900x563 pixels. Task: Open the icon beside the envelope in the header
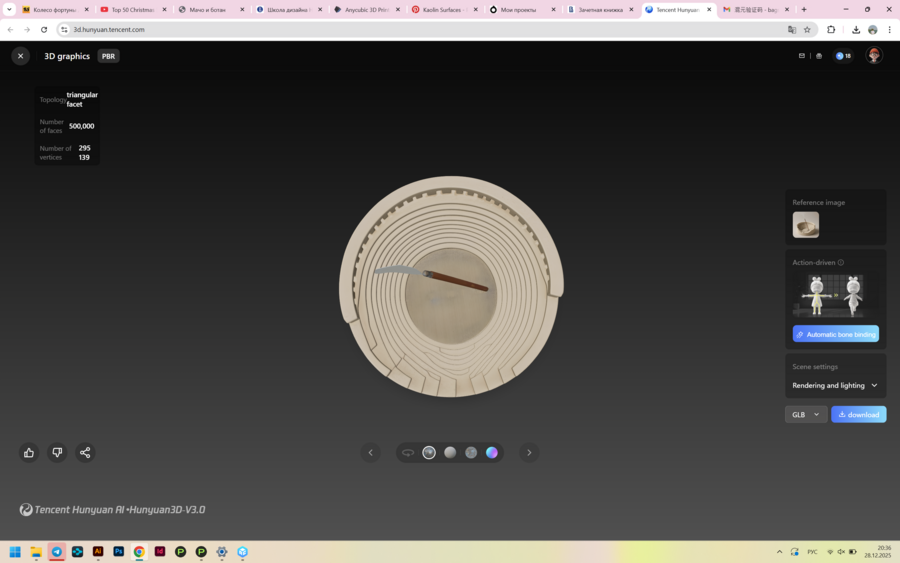819,56
